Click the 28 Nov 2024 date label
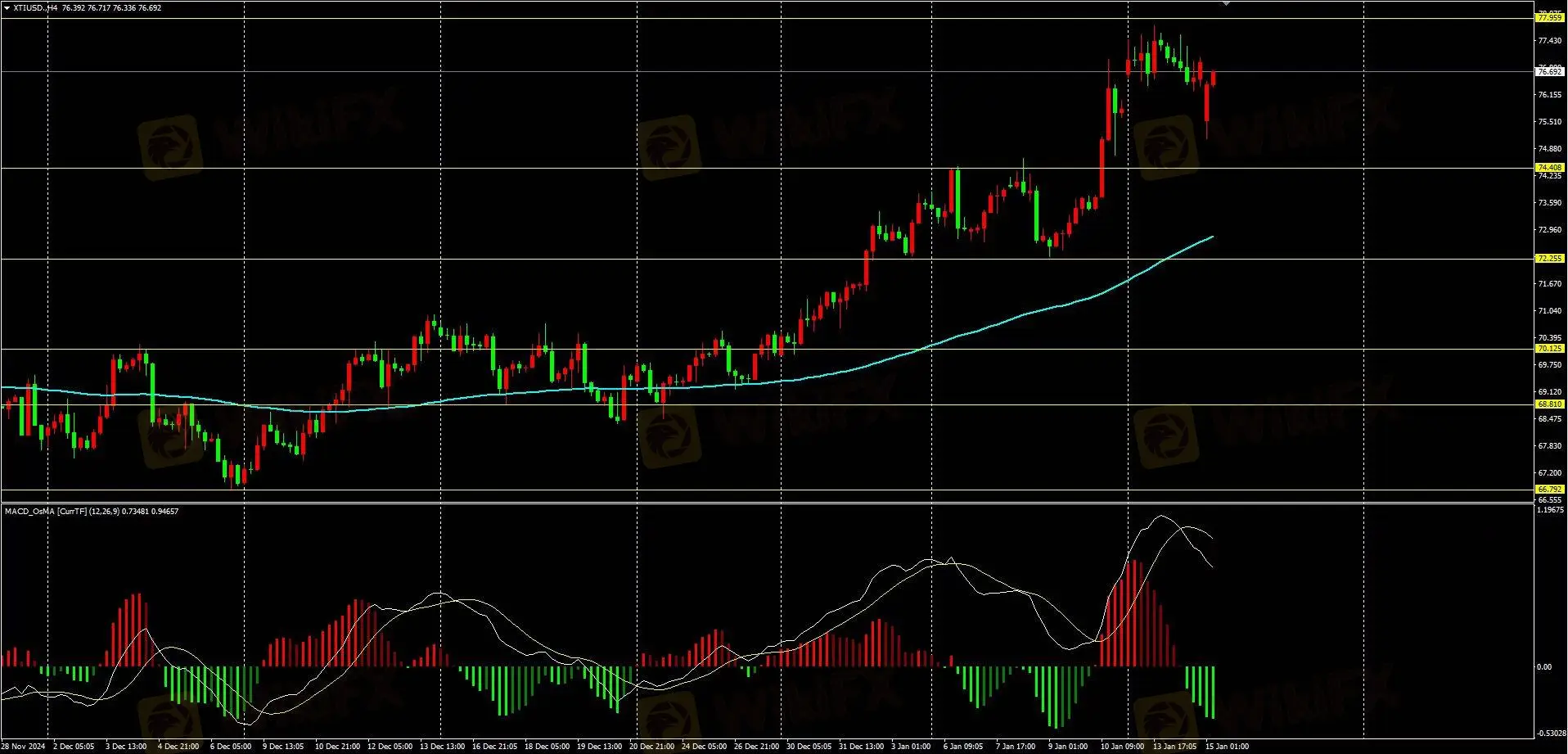The width and height of the screenshot is (1568, 754). pyautogui.click(x=23, y=747)
